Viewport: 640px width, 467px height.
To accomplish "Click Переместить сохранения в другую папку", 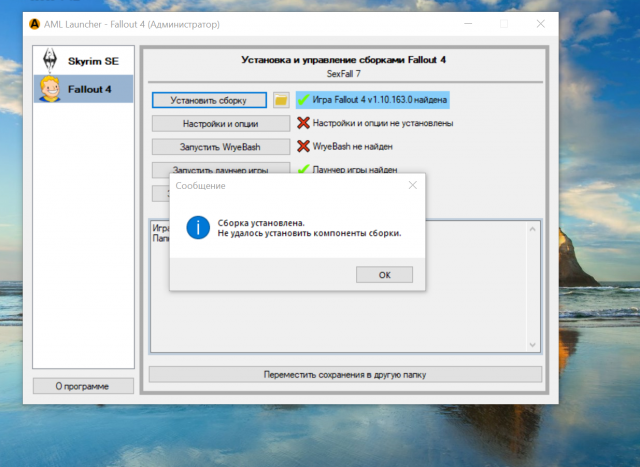I will click(x=345, y=375).
